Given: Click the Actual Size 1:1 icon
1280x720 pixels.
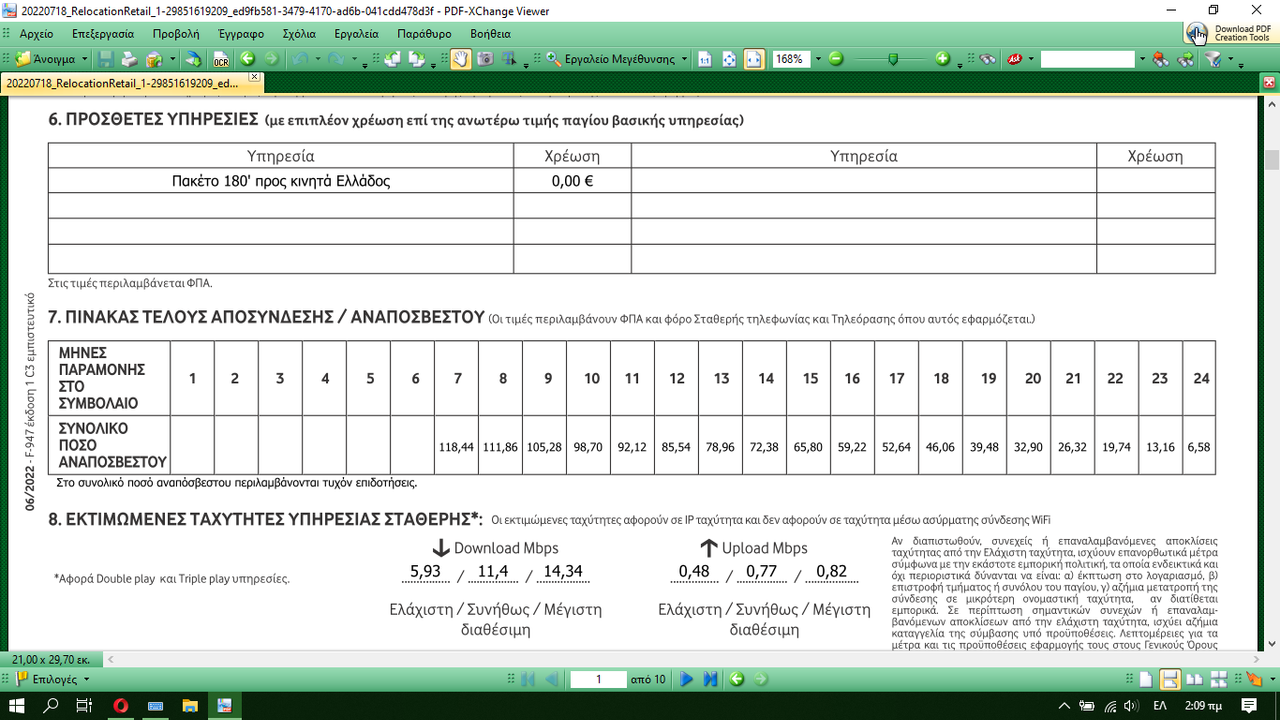Looking at the screenshot, I should pyautogui.click(x=705, y=59).
